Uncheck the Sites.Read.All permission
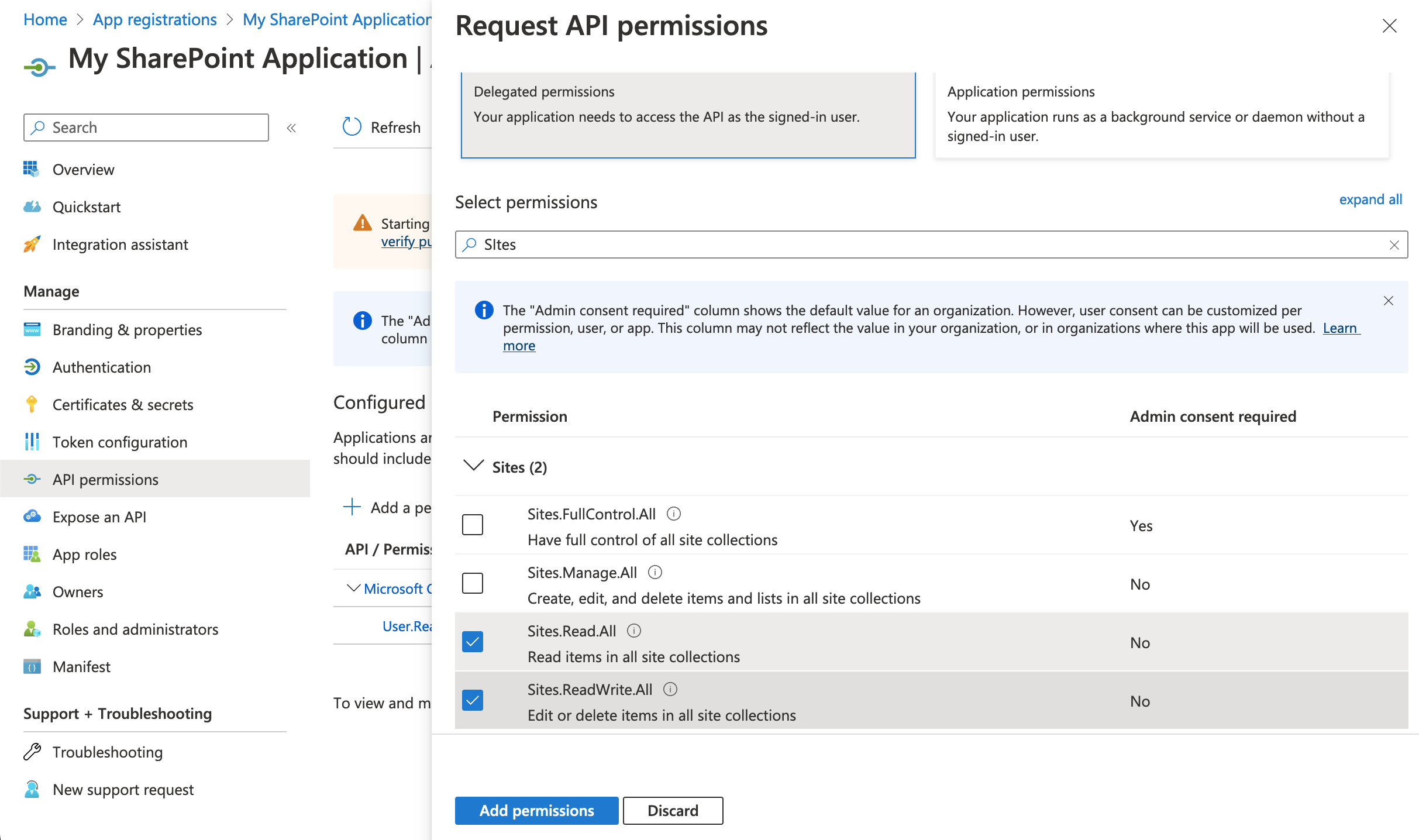 coord(472,641)
